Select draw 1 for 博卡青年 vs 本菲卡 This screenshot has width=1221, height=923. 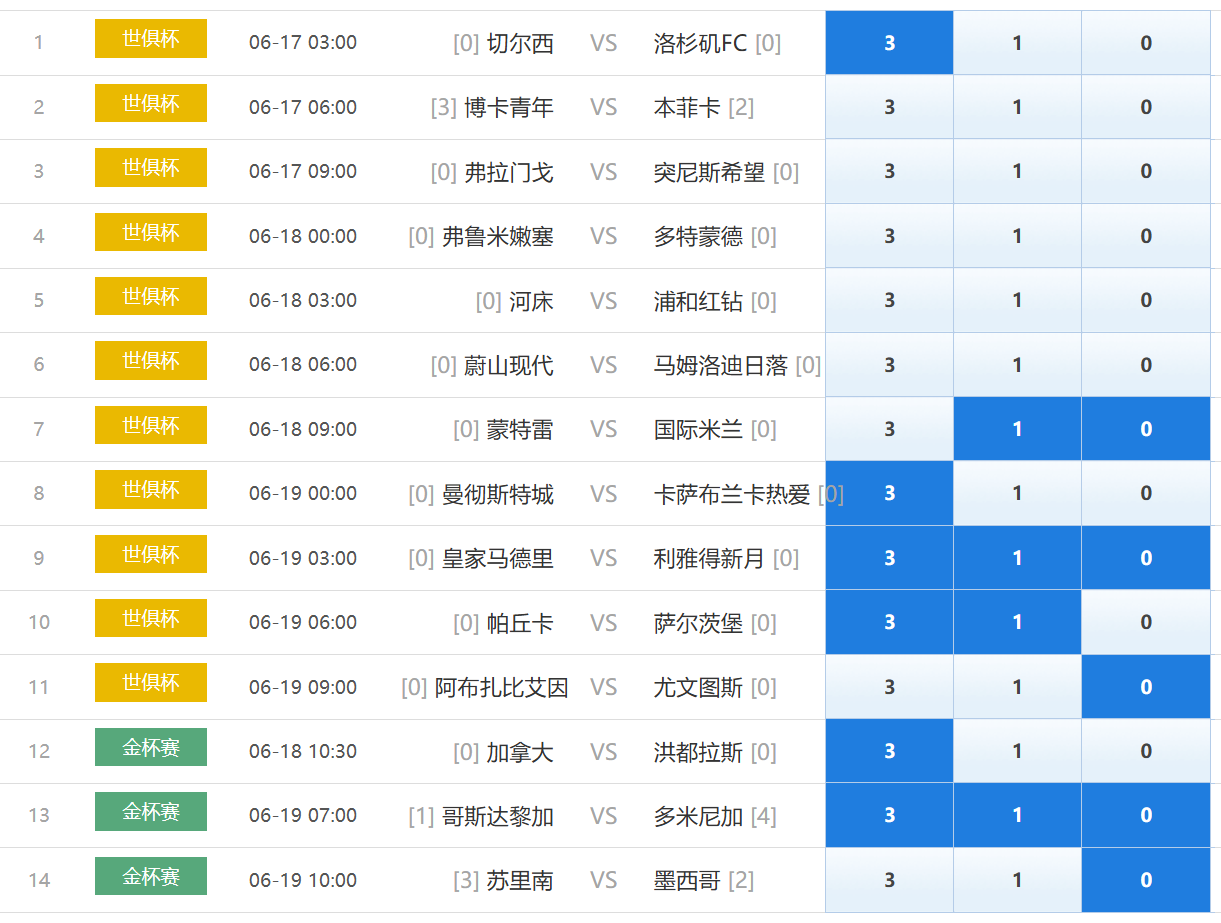tap(1017, 107)
